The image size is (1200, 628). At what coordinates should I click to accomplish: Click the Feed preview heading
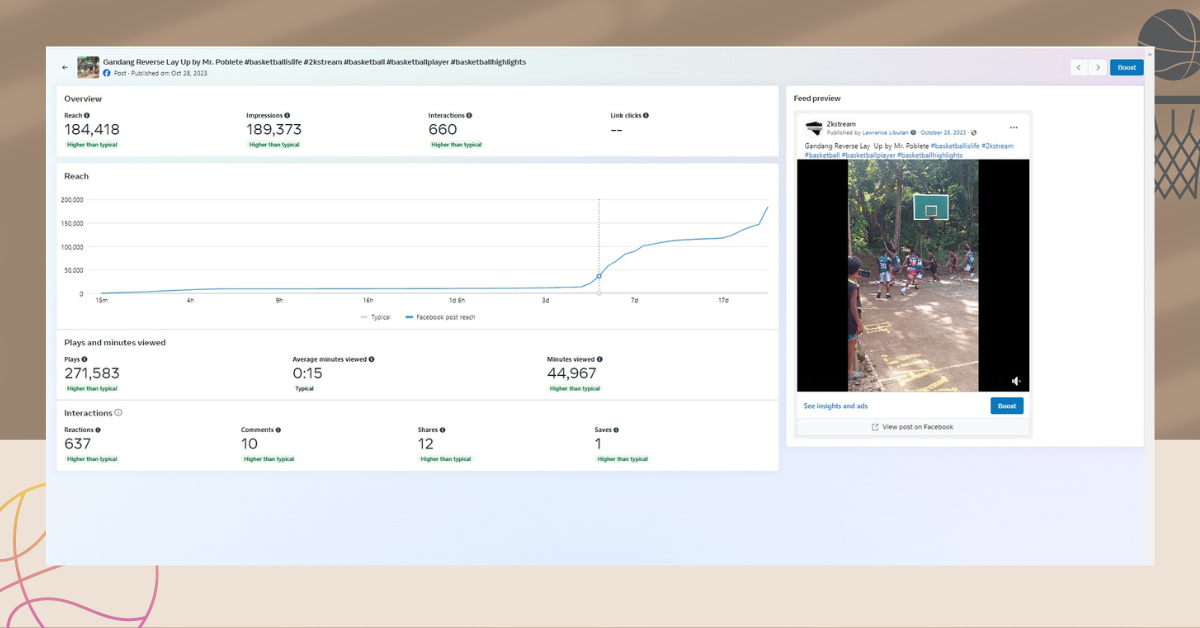point(817,98)
